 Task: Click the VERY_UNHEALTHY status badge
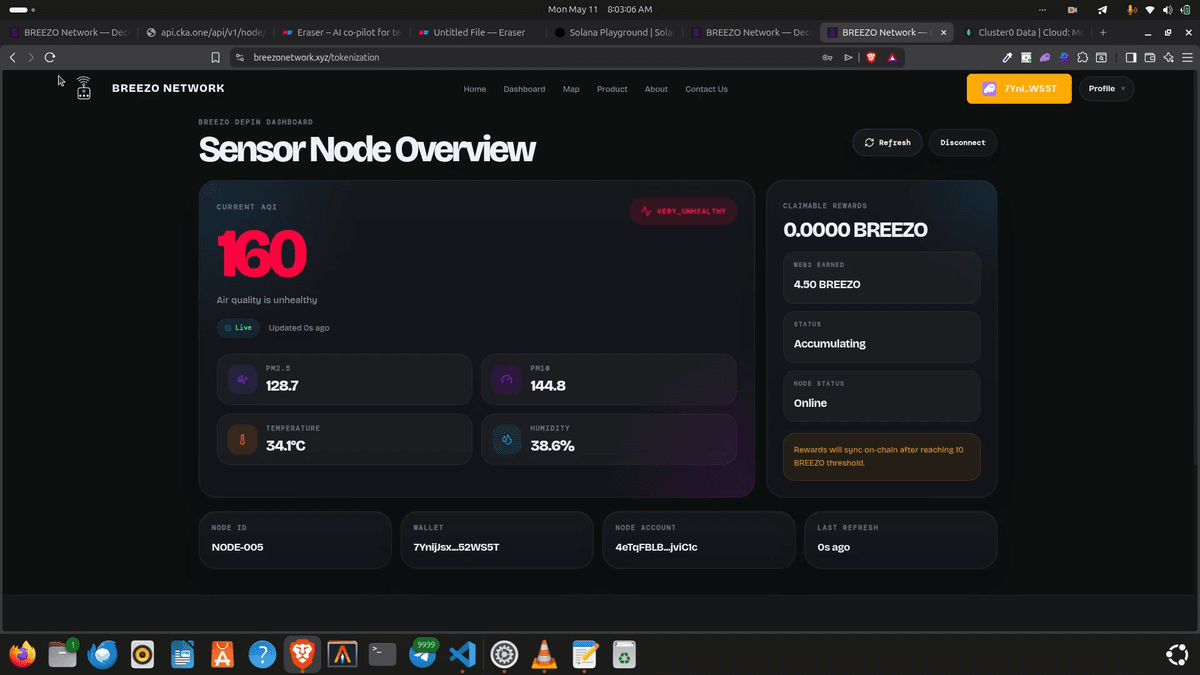684,211
